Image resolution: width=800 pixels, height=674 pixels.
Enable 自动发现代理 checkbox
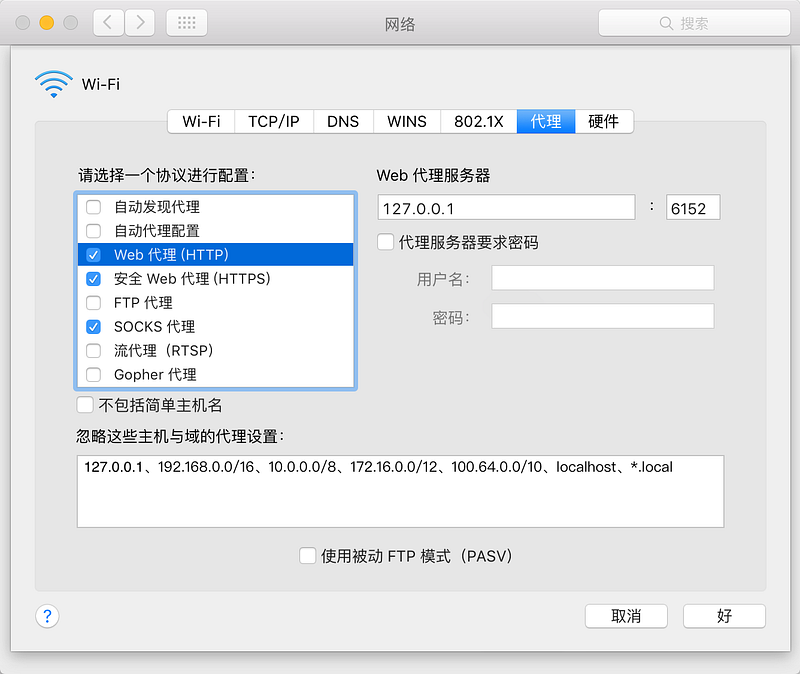(x=93, y=207)
